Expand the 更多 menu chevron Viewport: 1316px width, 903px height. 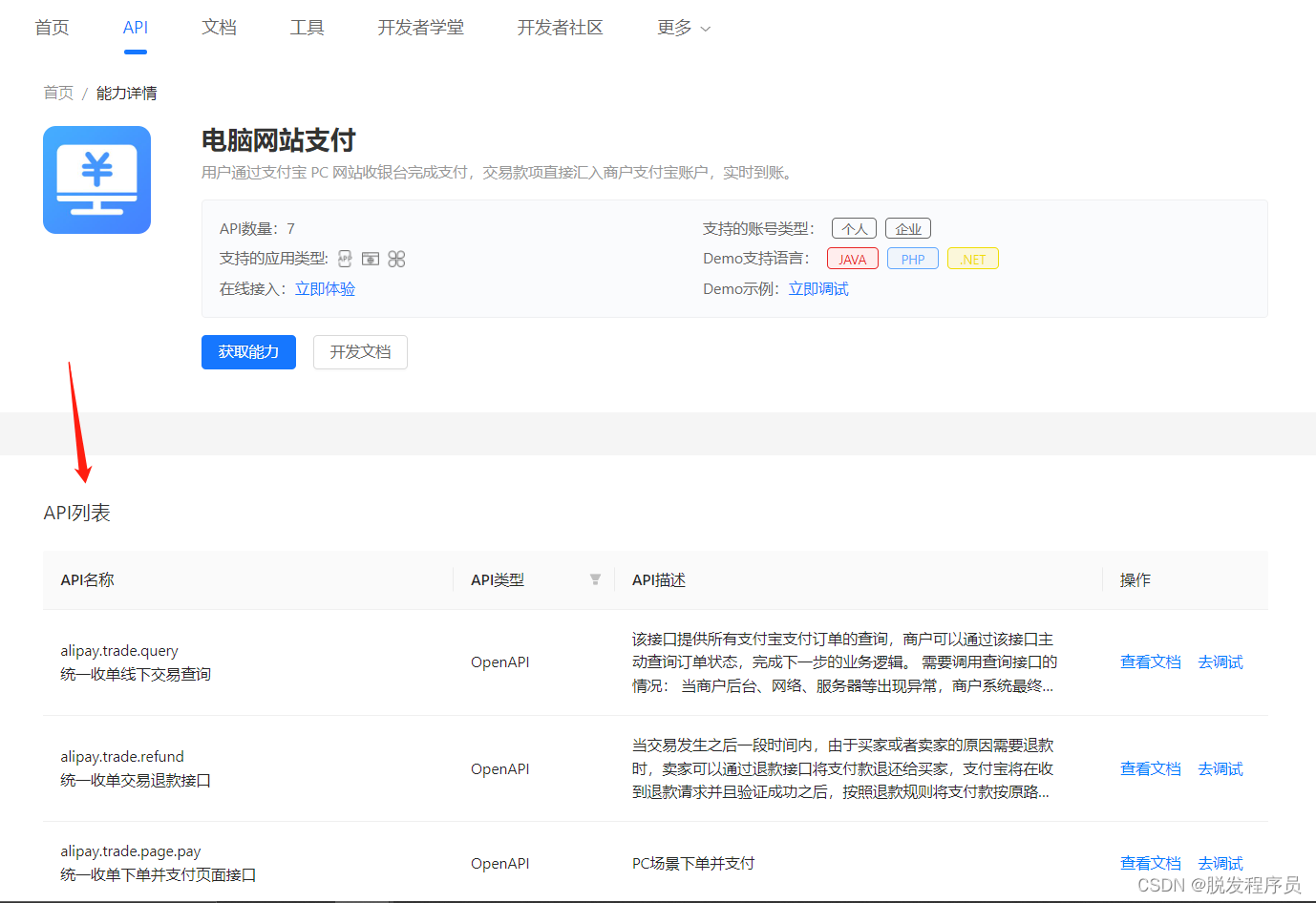point(706,29)
